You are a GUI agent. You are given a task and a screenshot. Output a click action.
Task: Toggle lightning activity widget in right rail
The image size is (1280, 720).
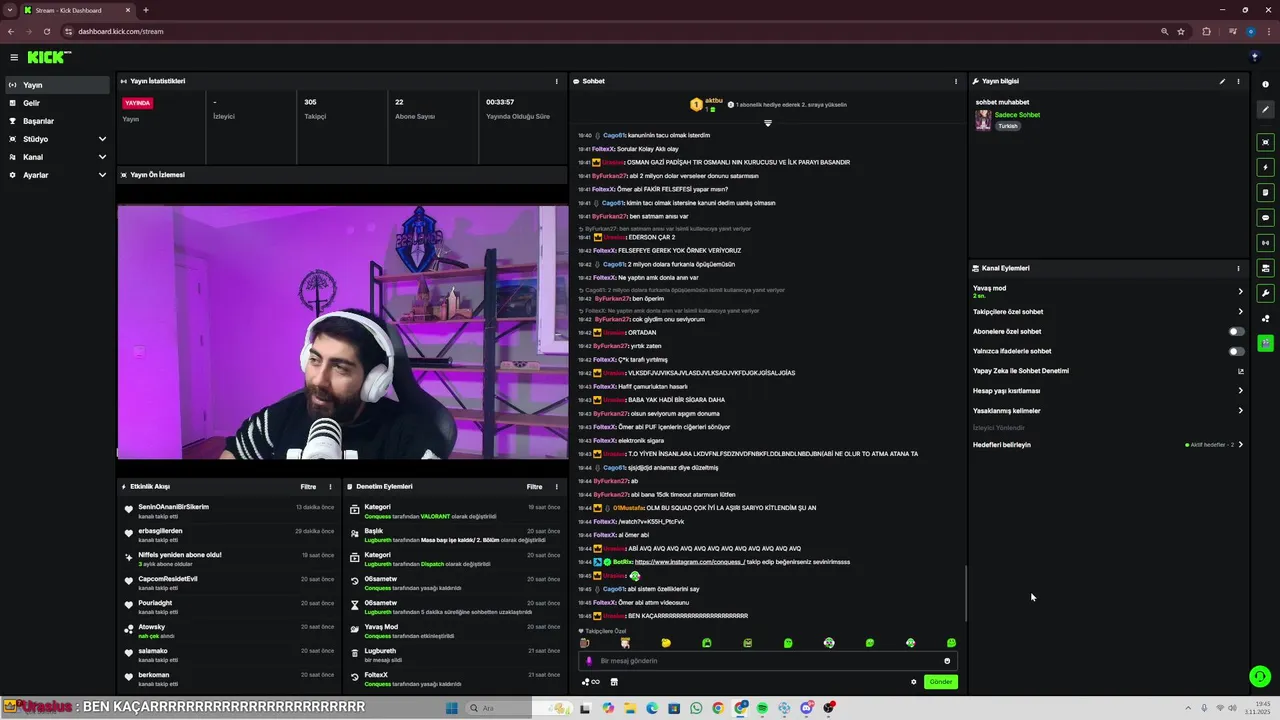tap(1265, 167)
